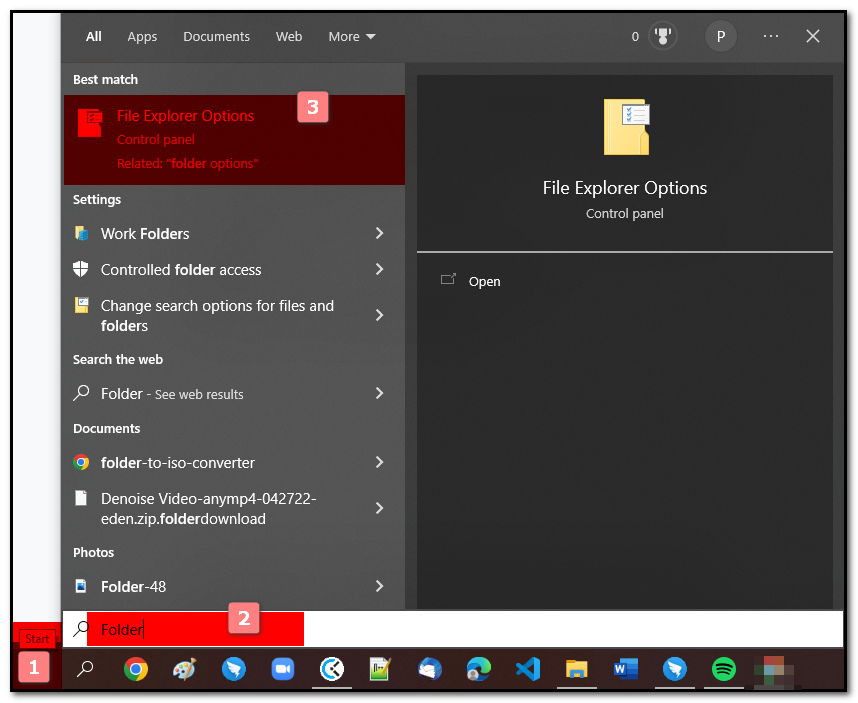
Task: Click the File Explorer Options title in preview
Action: pos(625,188)
